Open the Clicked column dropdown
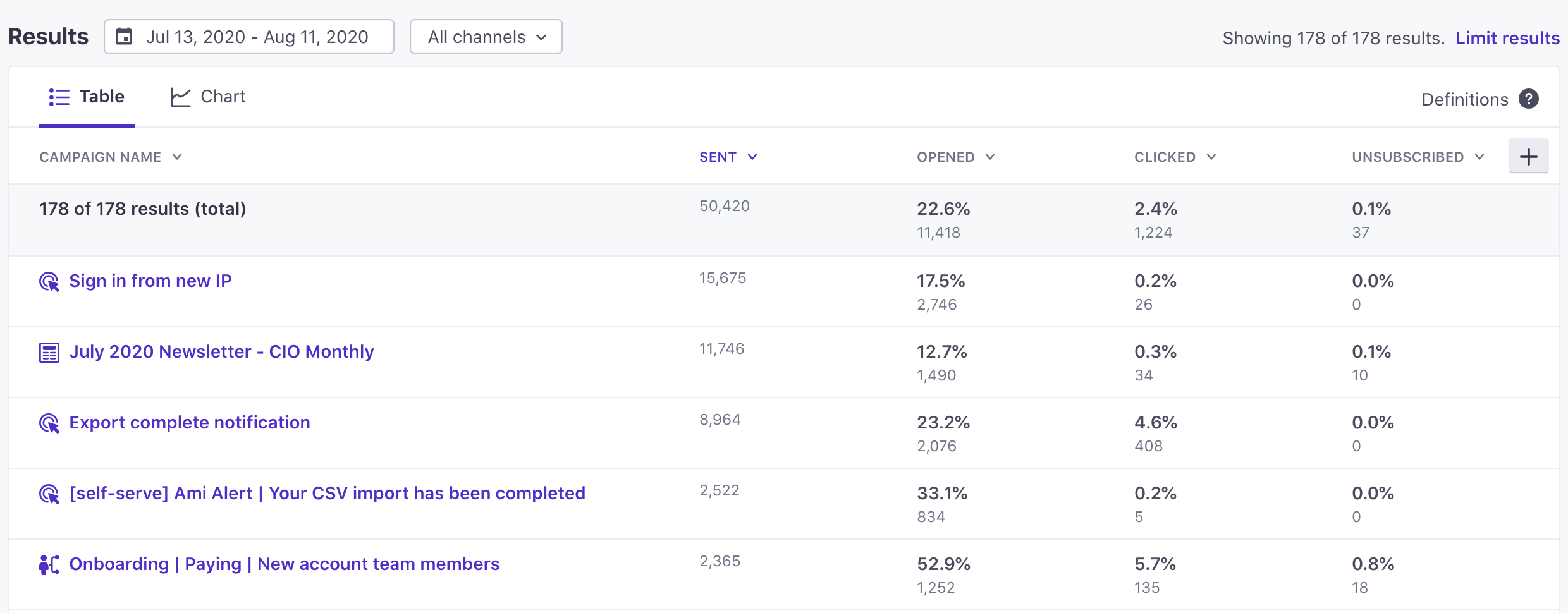The height and width of the screenshot is (613, 1568). click(1212, 156)
